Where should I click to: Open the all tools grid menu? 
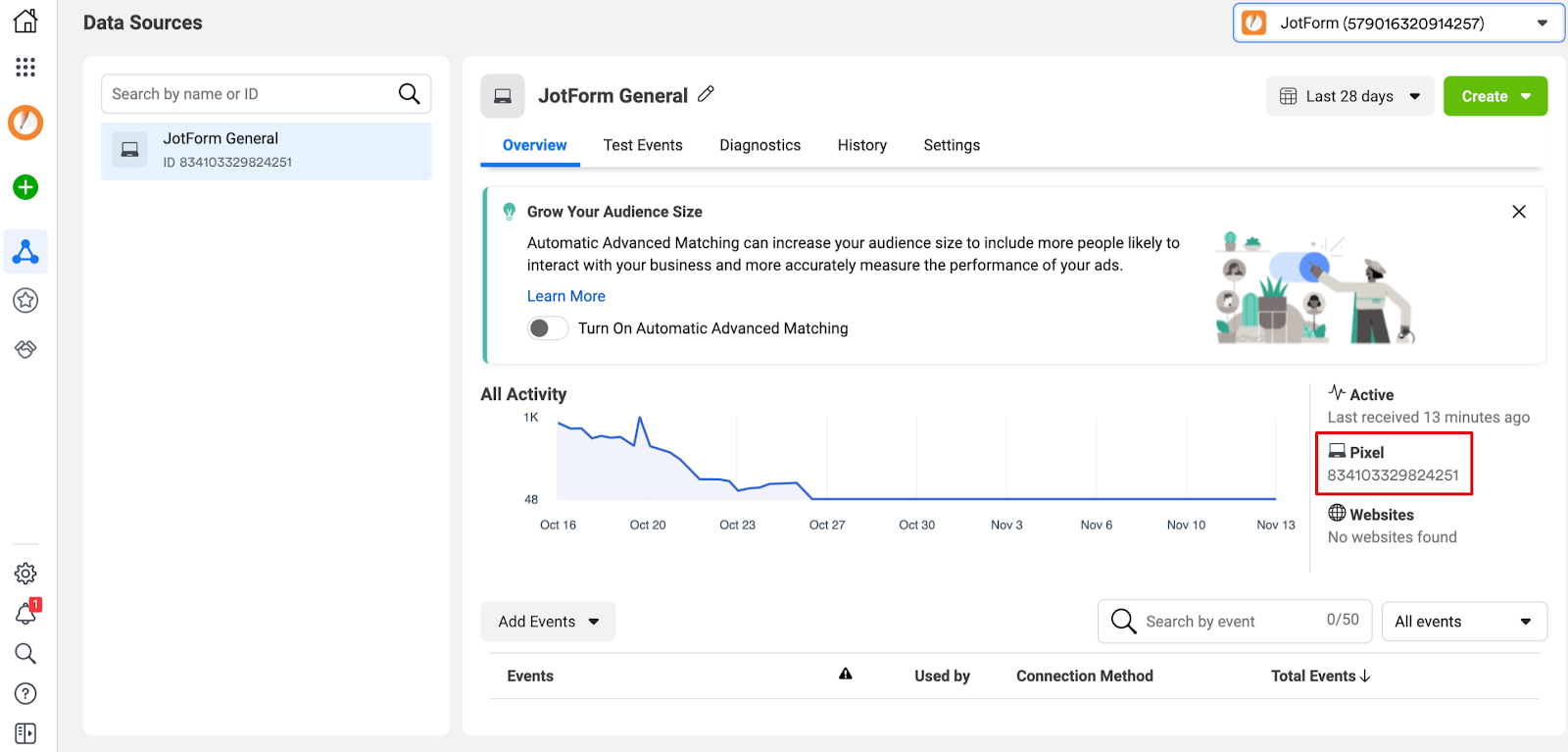tap(25, 67)
